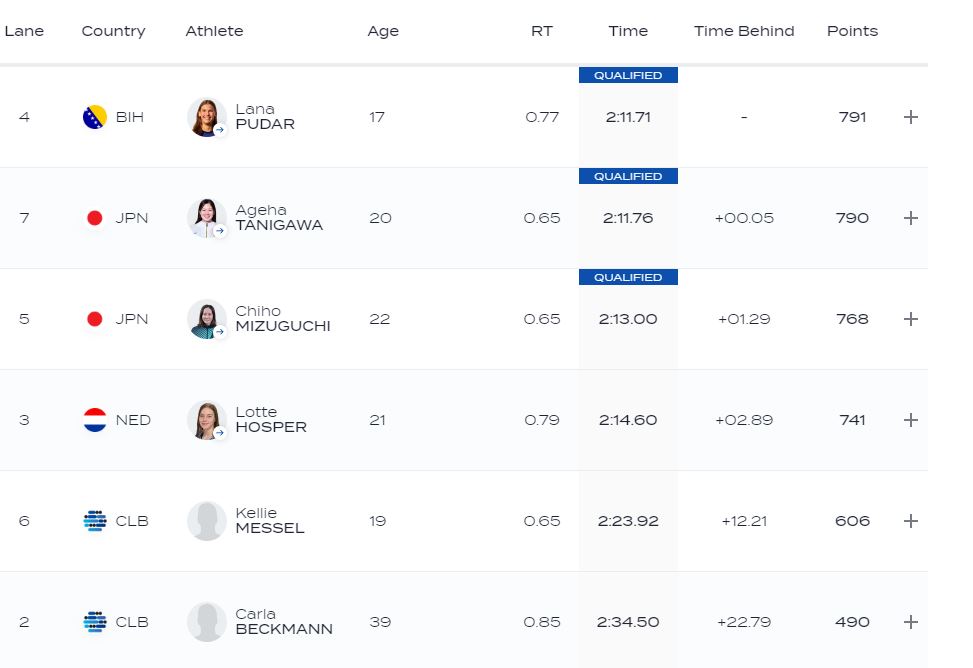This screenshot has height=668, width=973.
Task: Click Japan flag icon in Mizuguchi's row
Action: click(95, 319)
